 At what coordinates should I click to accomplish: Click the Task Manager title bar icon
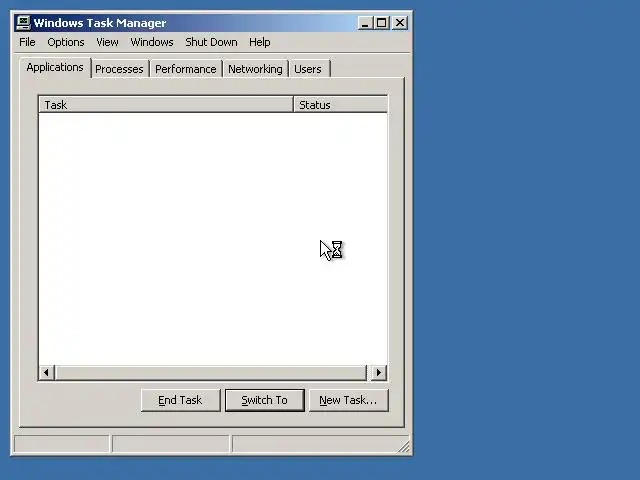[23, 23]
